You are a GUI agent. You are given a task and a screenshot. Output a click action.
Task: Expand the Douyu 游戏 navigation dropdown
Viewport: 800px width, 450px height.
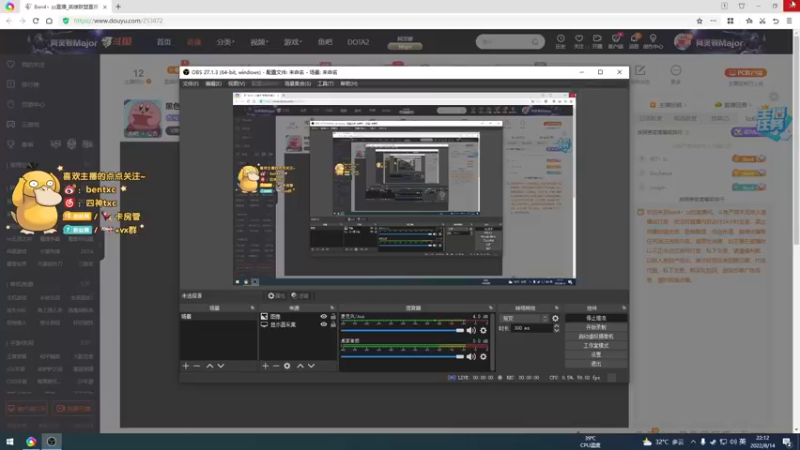293,42
